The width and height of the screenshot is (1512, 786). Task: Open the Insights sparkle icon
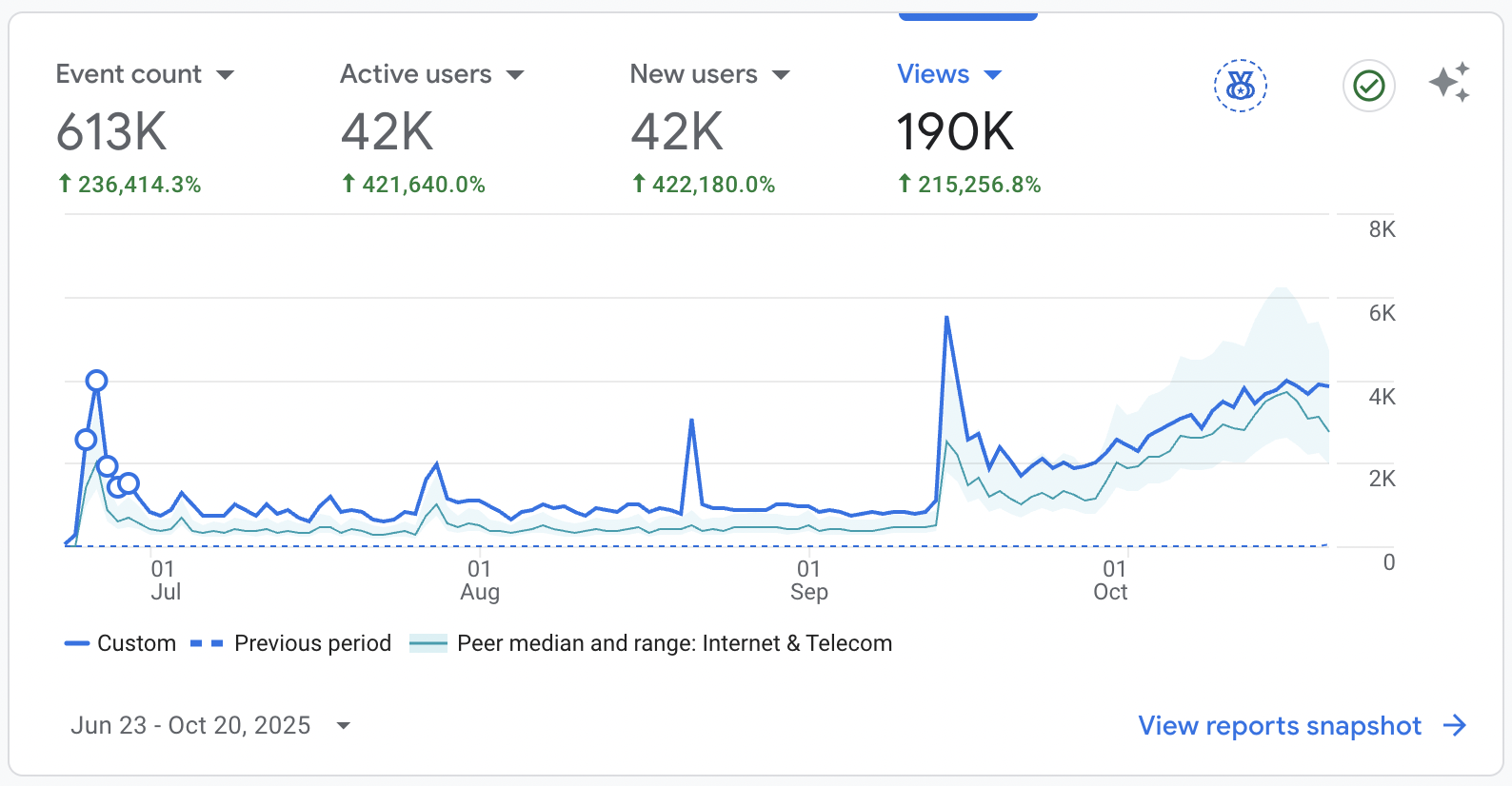click(x=1449, y=83)
